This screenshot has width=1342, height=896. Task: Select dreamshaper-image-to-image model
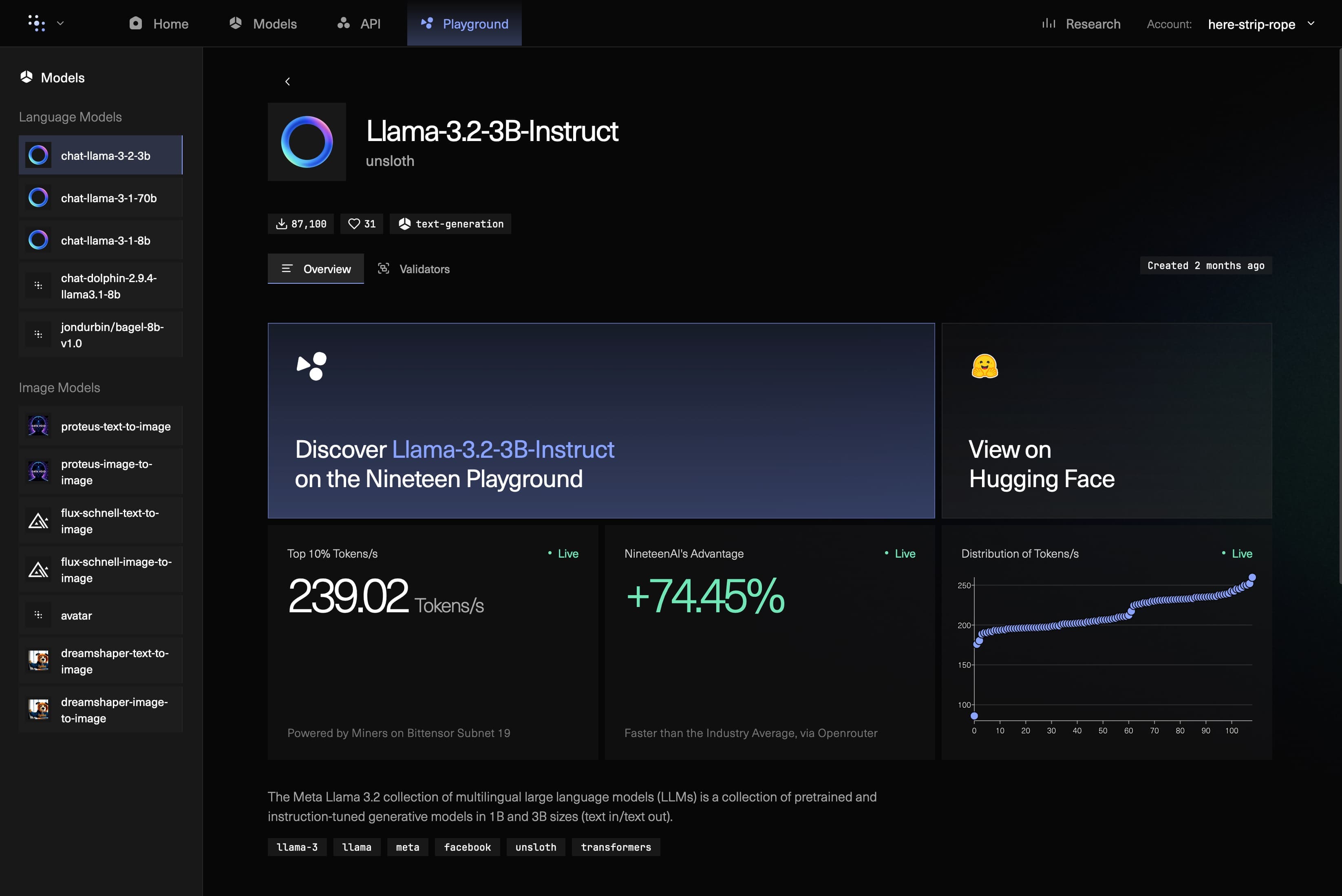(101, 710)
